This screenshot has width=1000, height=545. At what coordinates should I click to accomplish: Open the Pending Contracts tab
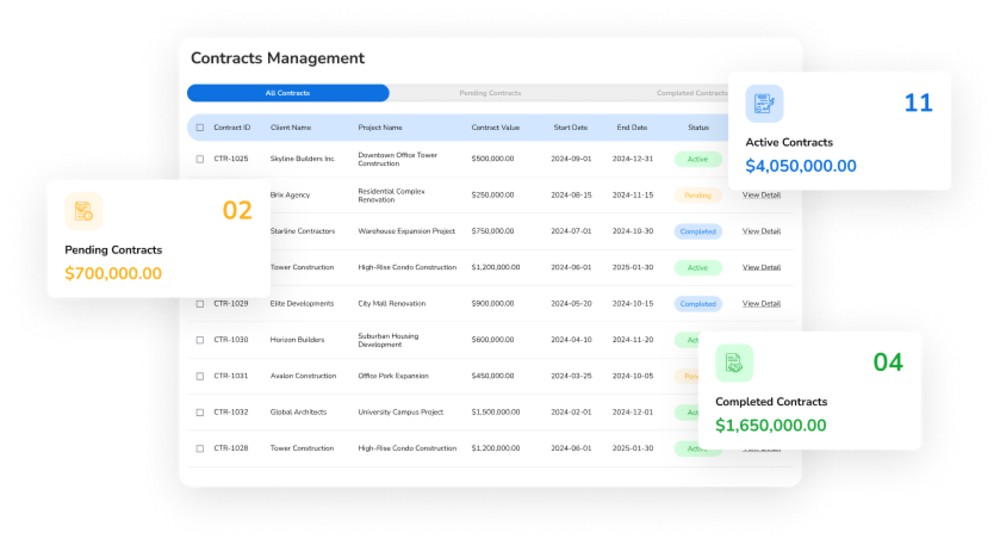point(490,93)
